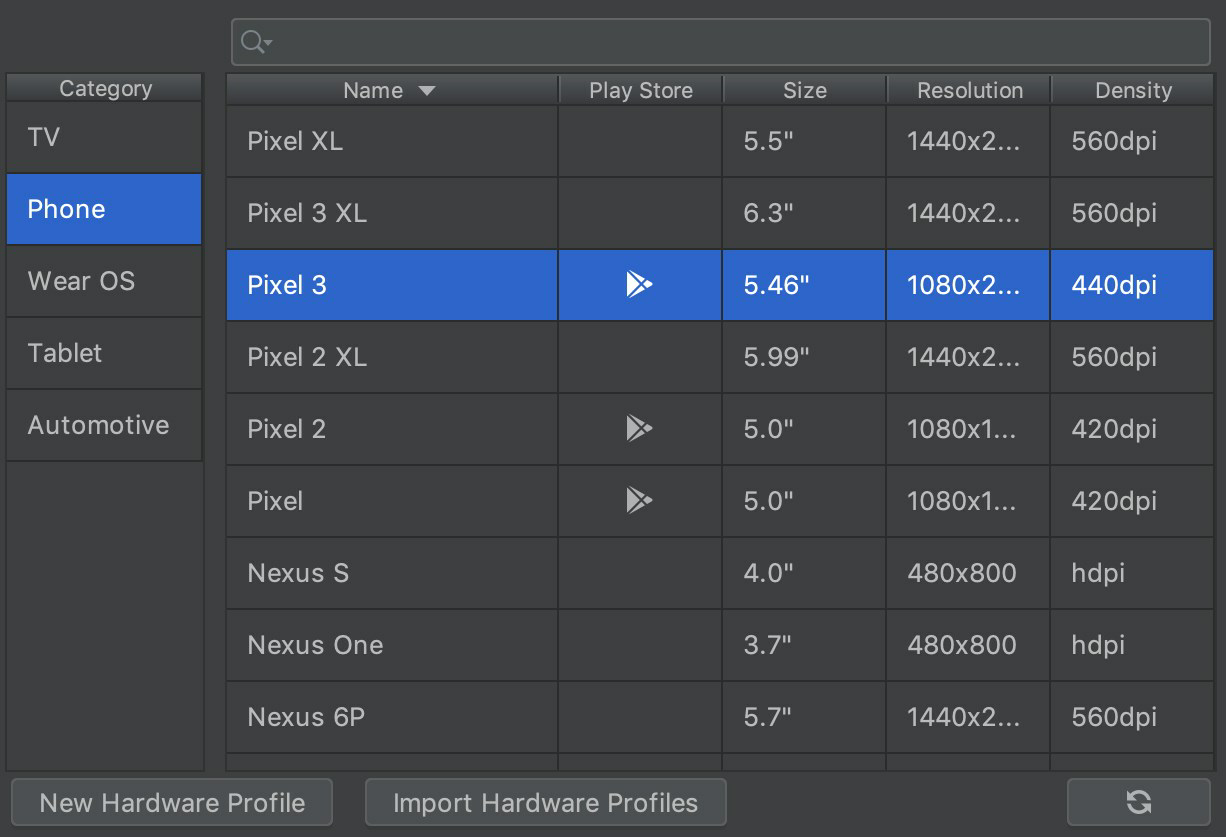
Task: Click the Play Store icon in Pixel 2 row
Action: (x=639, y=429)
